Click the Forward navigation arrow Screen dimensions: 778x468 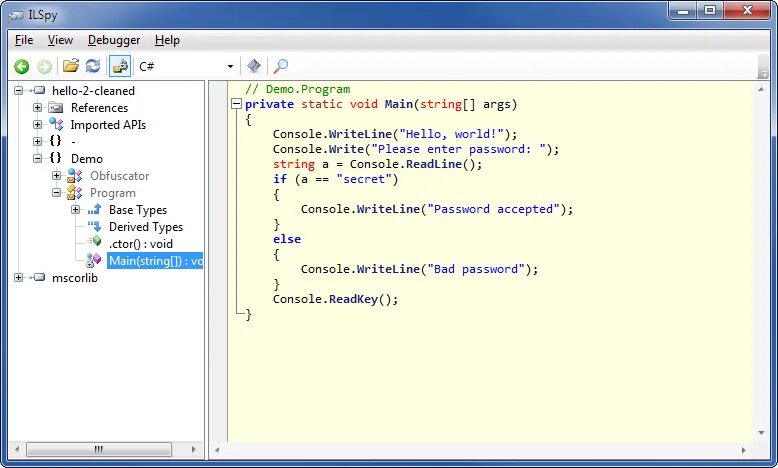point(45,66)
